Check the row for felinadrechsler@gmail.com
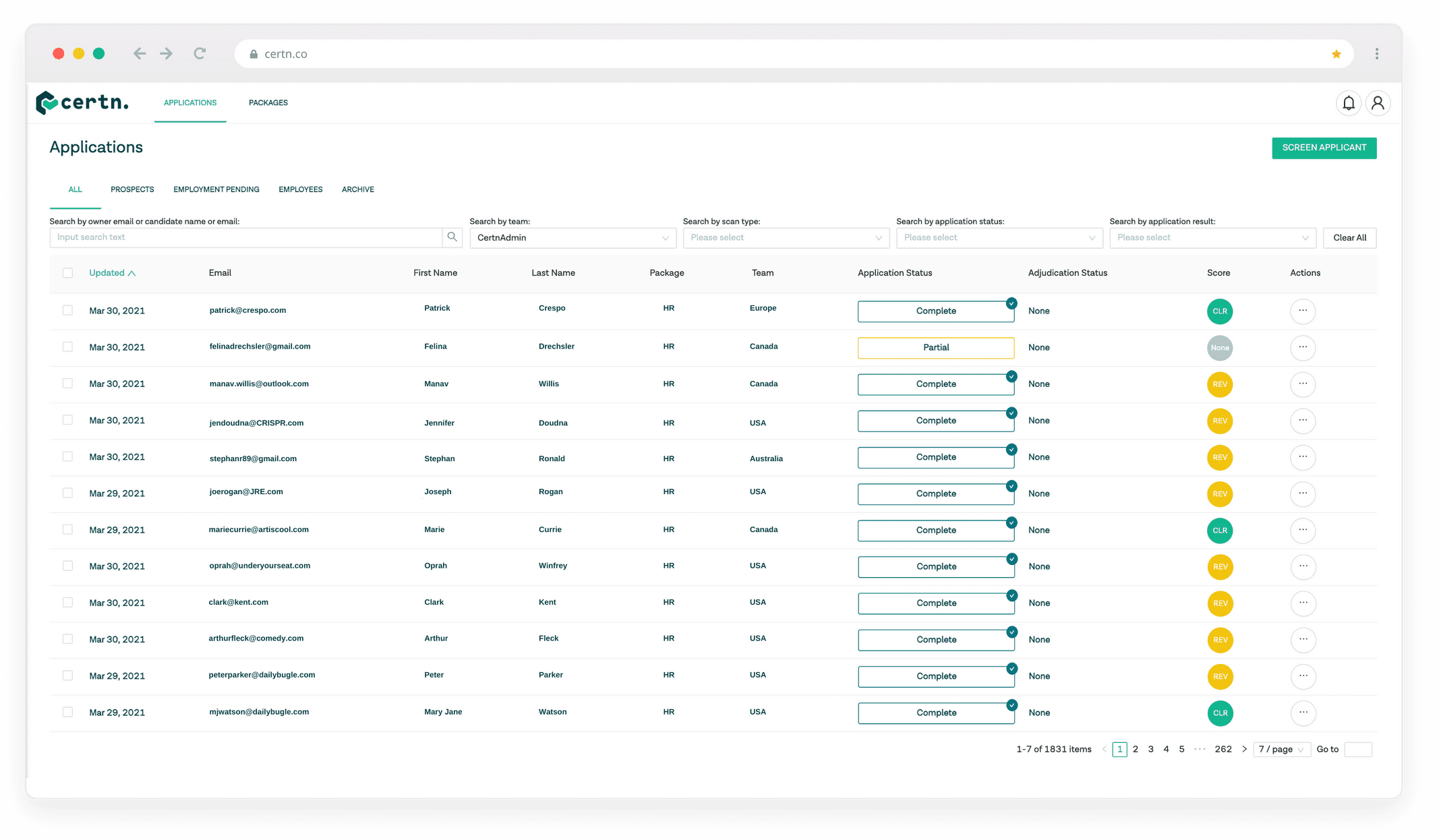This screenshot has width=1439, height=840. [67, 347]
